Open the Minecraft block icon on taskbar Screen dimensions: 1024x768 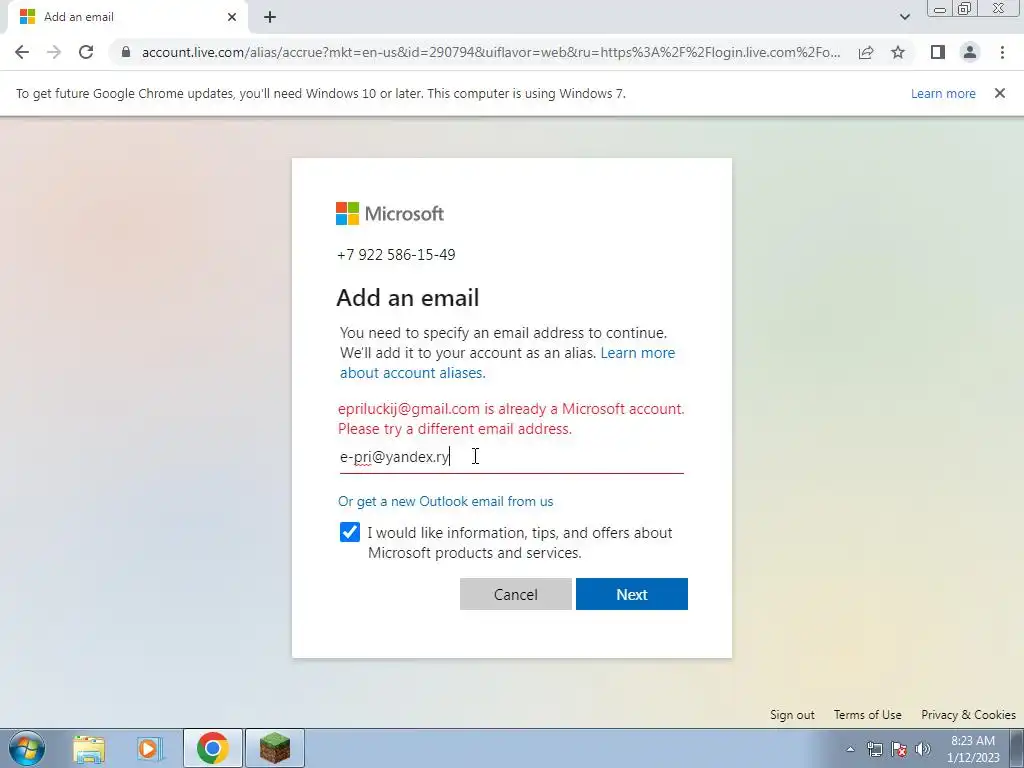coord(275,748)
